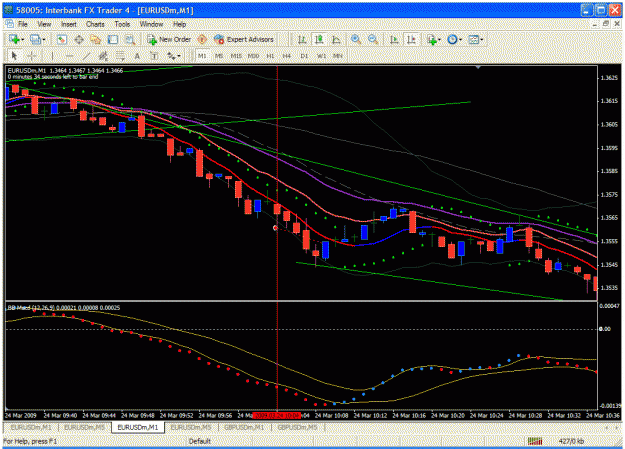Open the Insert menu
This screenshot has width=625, height=449.
point(69,24)
